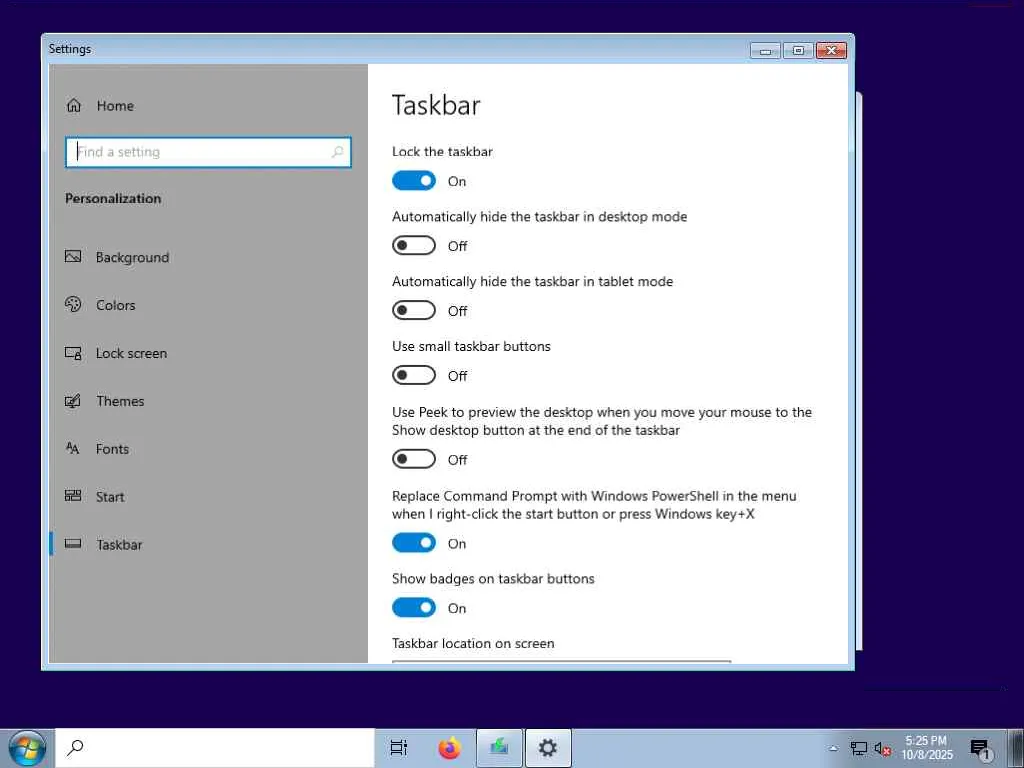
Task: Go to Lock screen settings page
Action: tap(131, 353)
